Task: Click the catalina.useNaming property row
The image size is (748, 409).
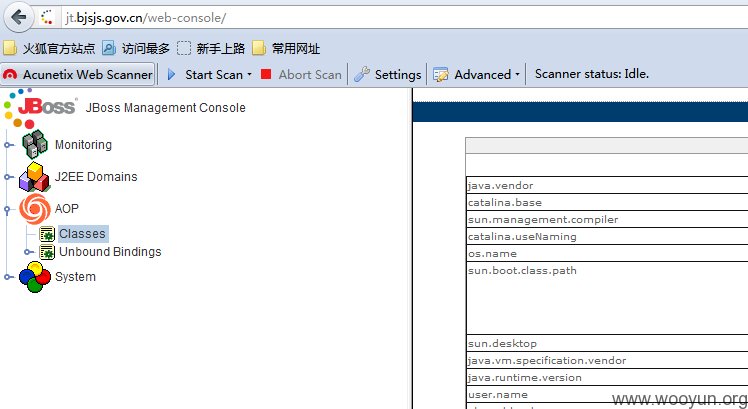Action: (x=607, y=237)
